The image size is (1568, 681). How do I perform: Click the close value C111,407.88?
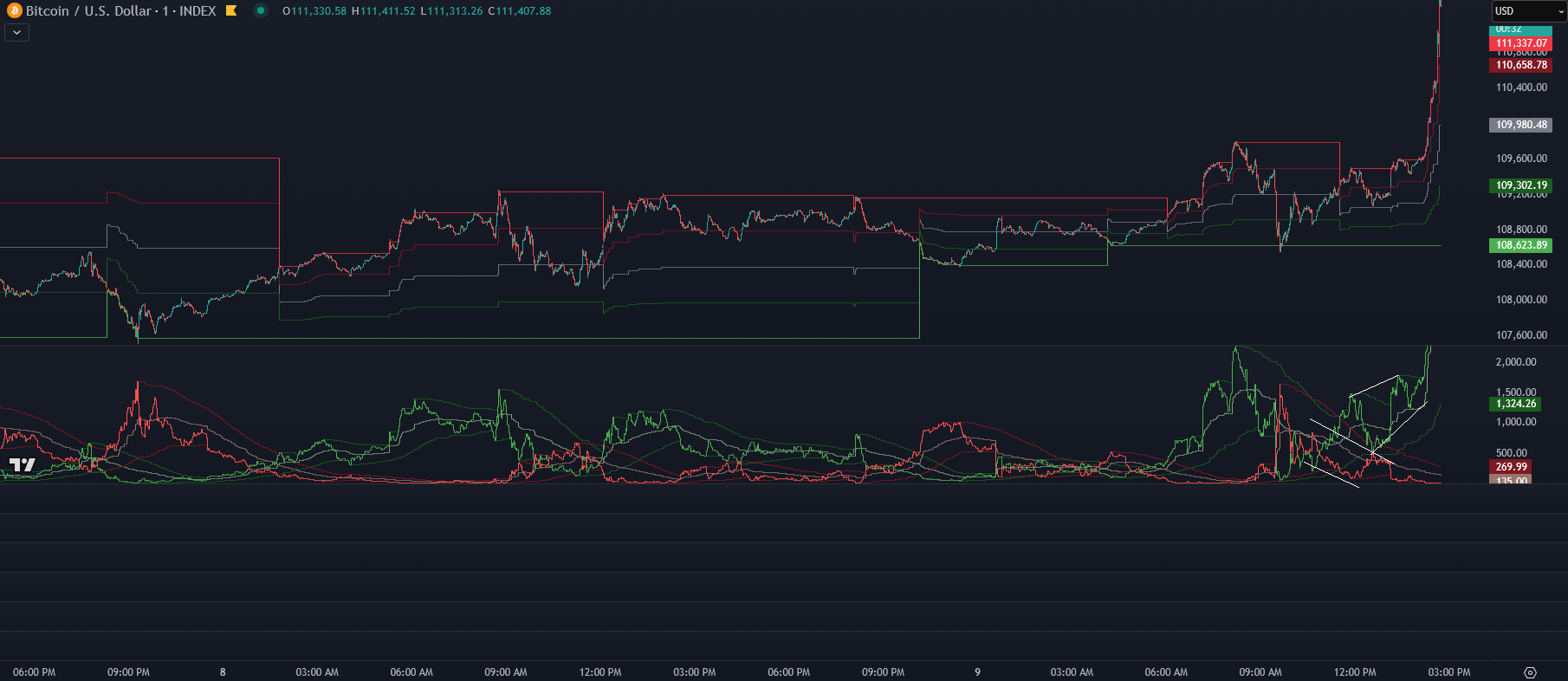coord(520,11)
